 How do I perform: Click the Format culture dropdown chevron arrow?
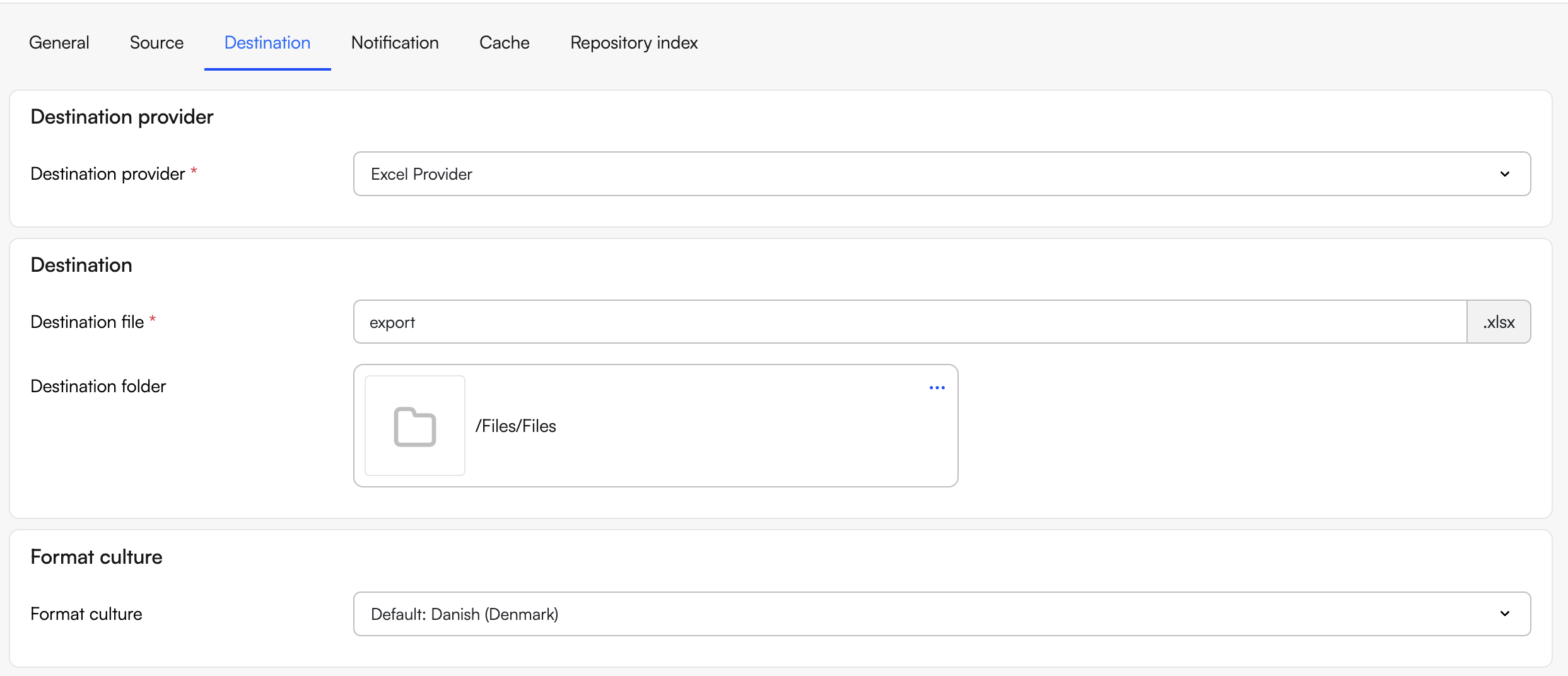point(1504,614)
